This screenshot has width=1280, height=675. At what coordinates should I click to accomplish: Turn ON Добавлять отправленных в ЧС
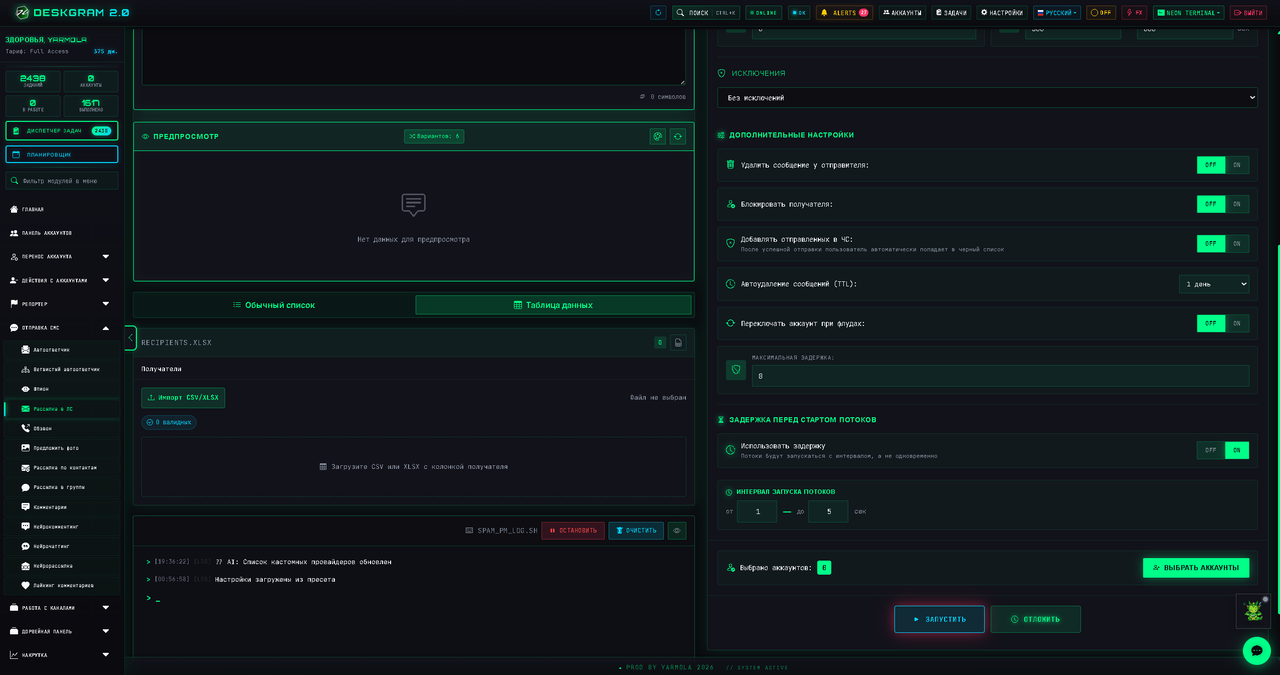tap(1237, 243)
